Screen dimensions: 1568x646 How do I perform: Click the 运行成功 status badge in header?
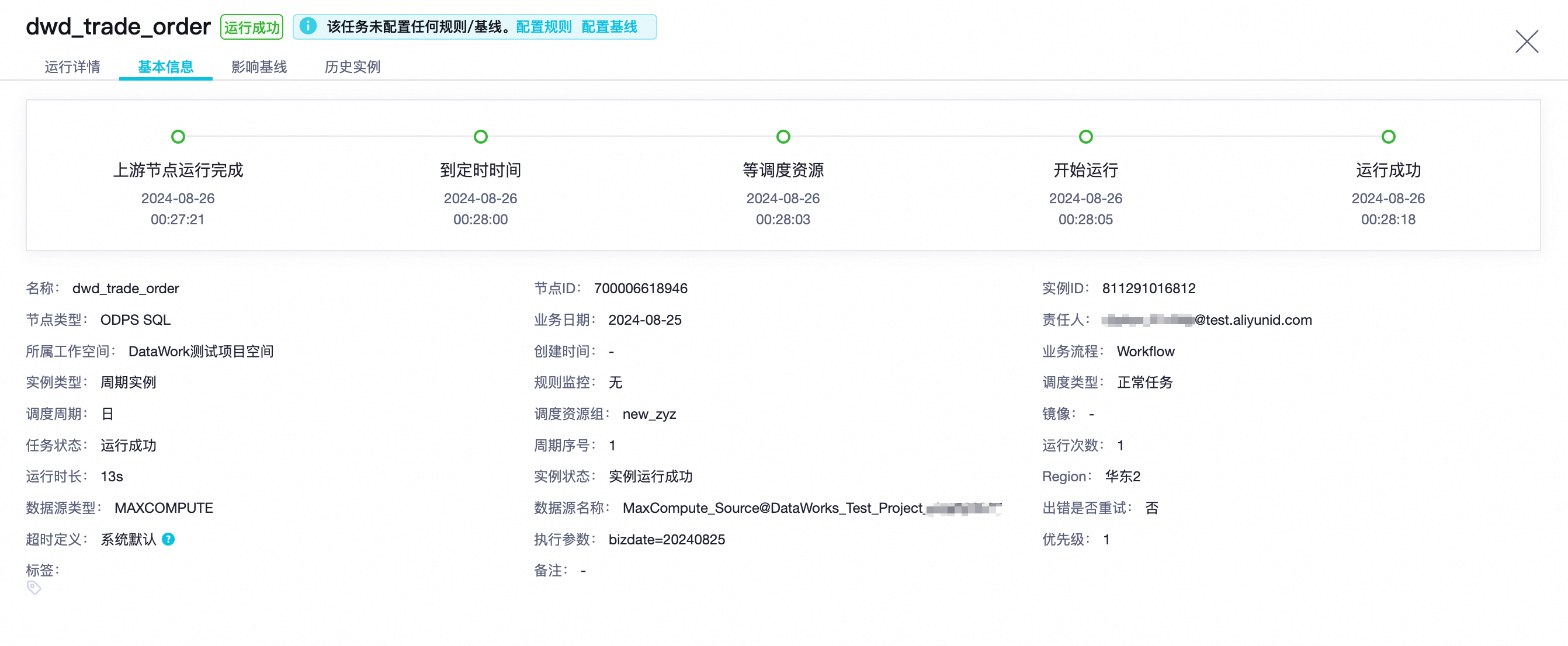[x=251, y=27]
